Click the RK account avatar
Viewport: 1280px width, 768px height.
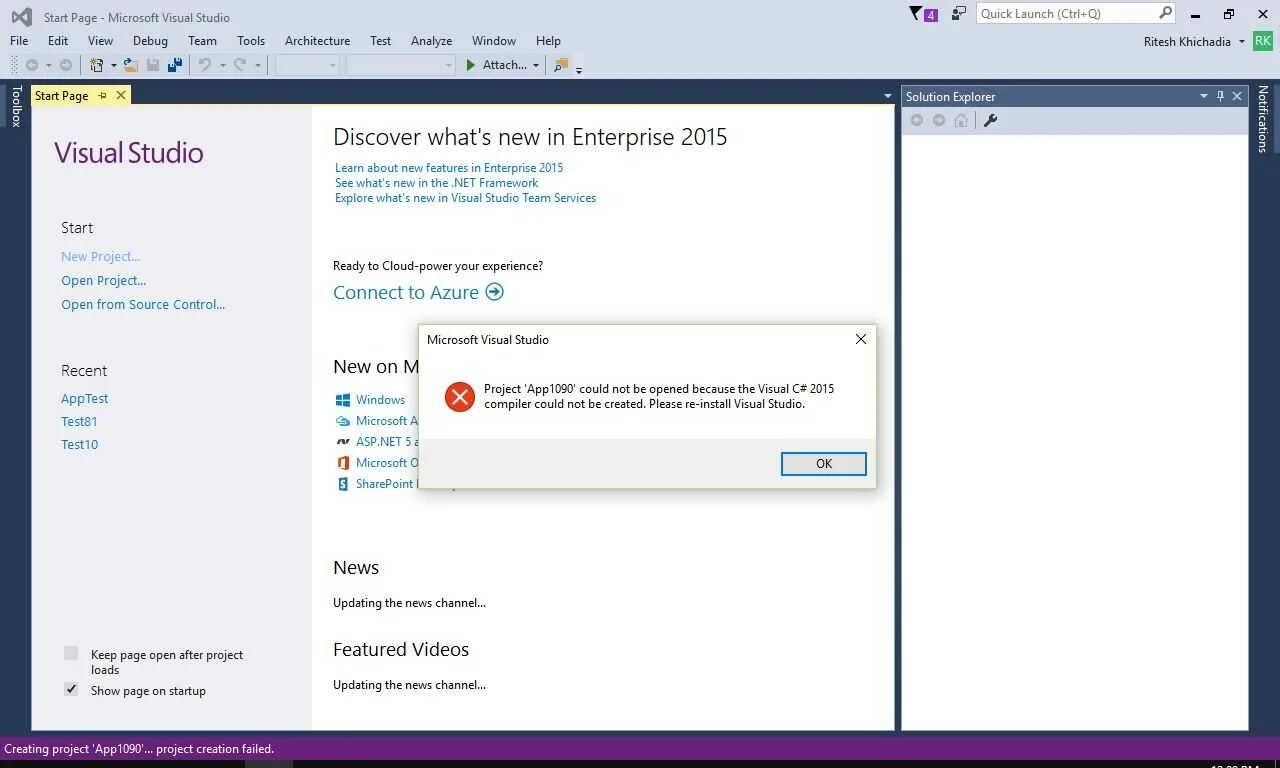tap(1263, 41)
